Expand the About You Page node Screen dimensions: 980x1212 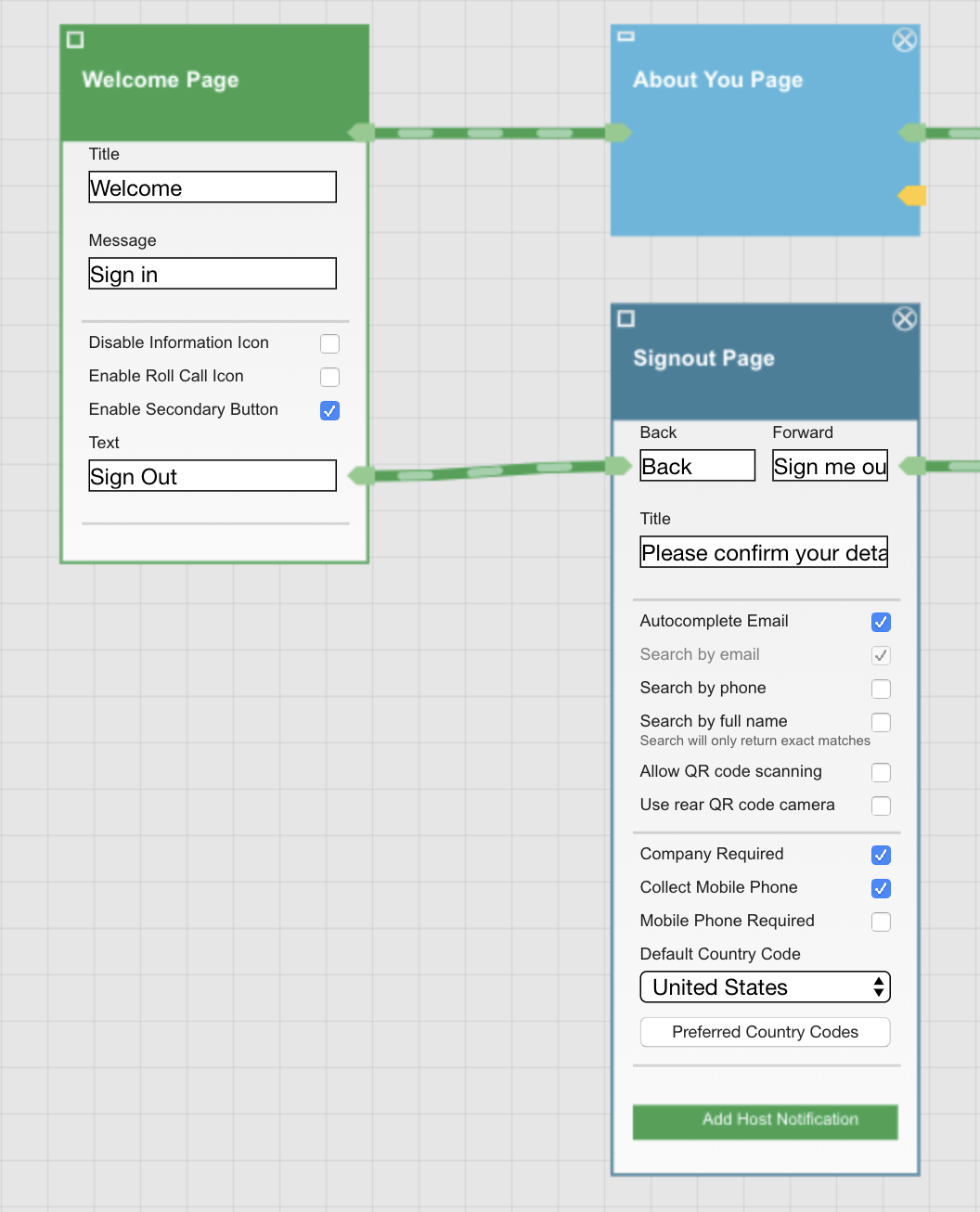[626, 36]
